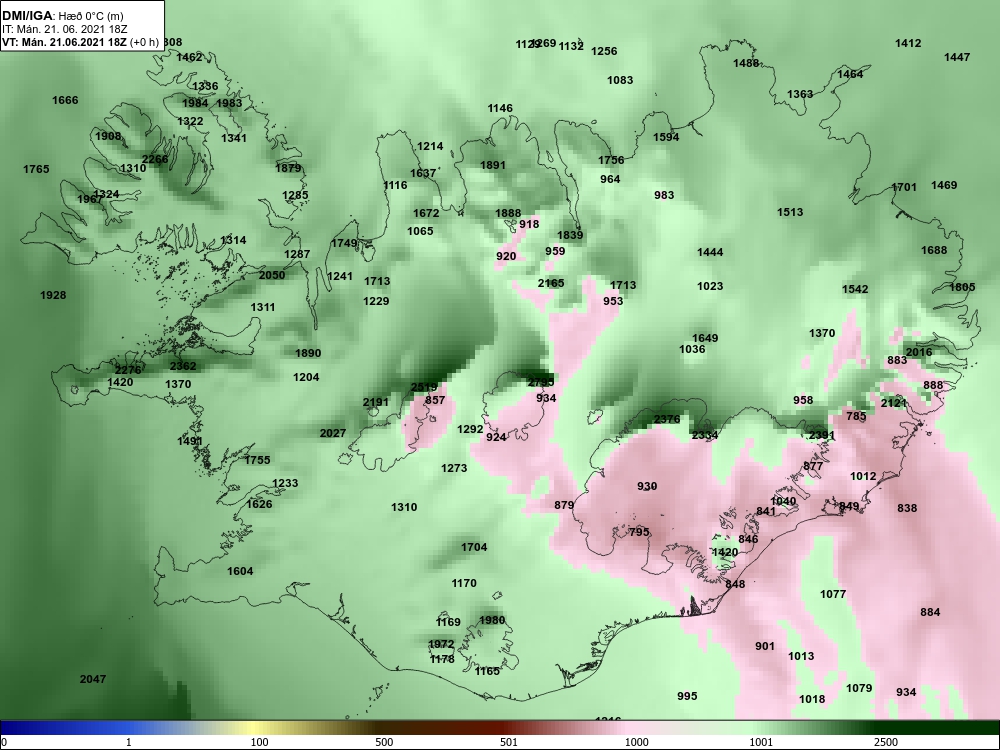The height and width of the screenshot is (750, 1000).
Task: Click the map value 2276
Action: (x=128, y=370)
